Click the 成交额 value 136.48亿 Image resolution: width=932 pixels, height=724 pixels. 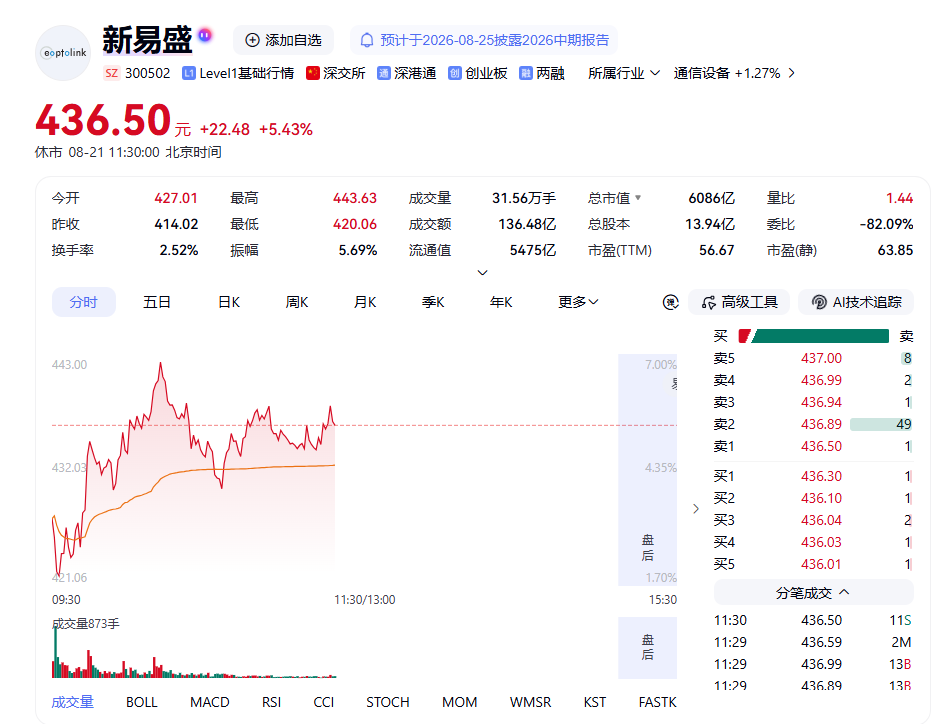527,224
